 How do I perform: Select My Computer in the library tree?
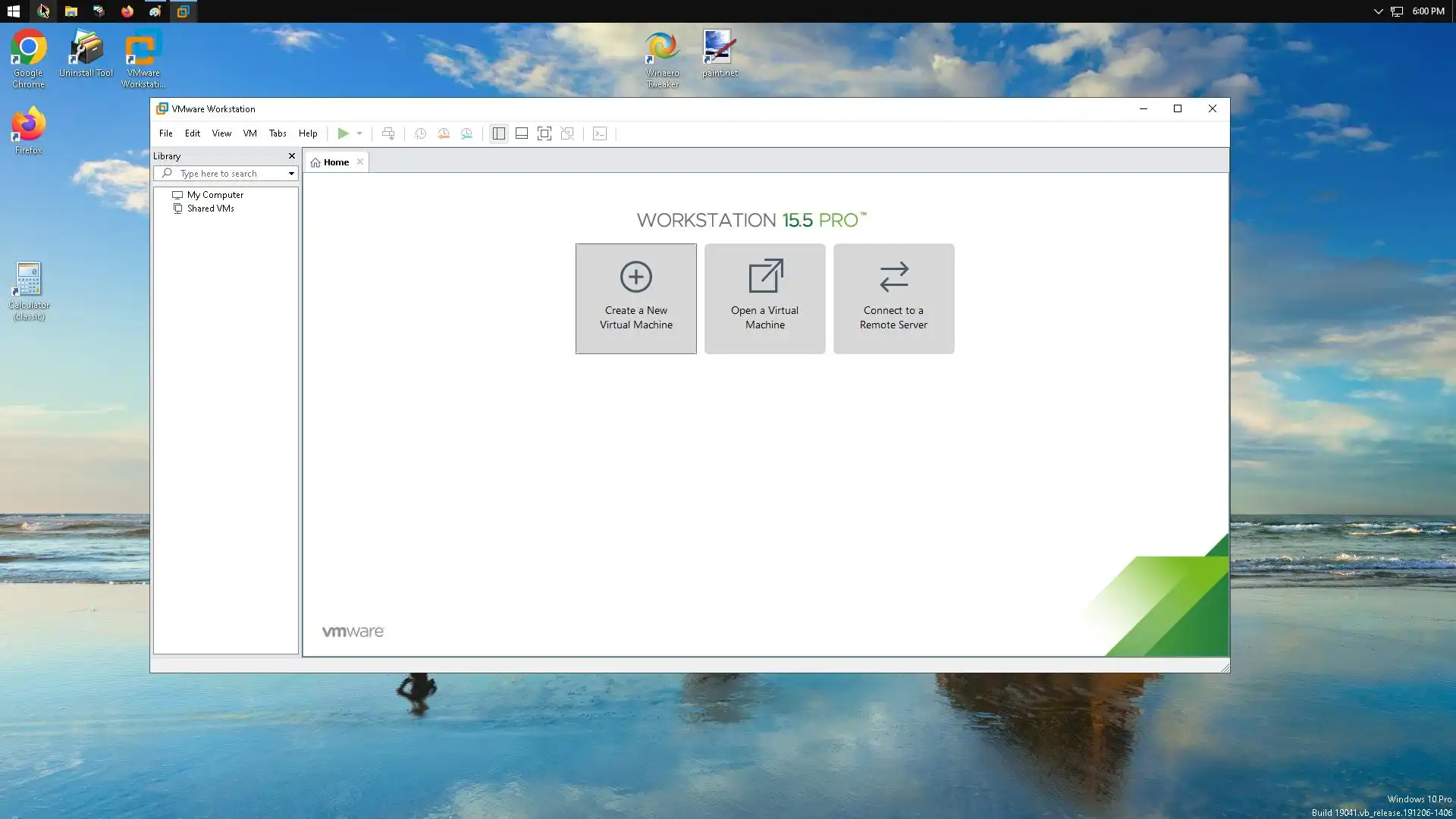pyautogui.click(x=215, y=195)
